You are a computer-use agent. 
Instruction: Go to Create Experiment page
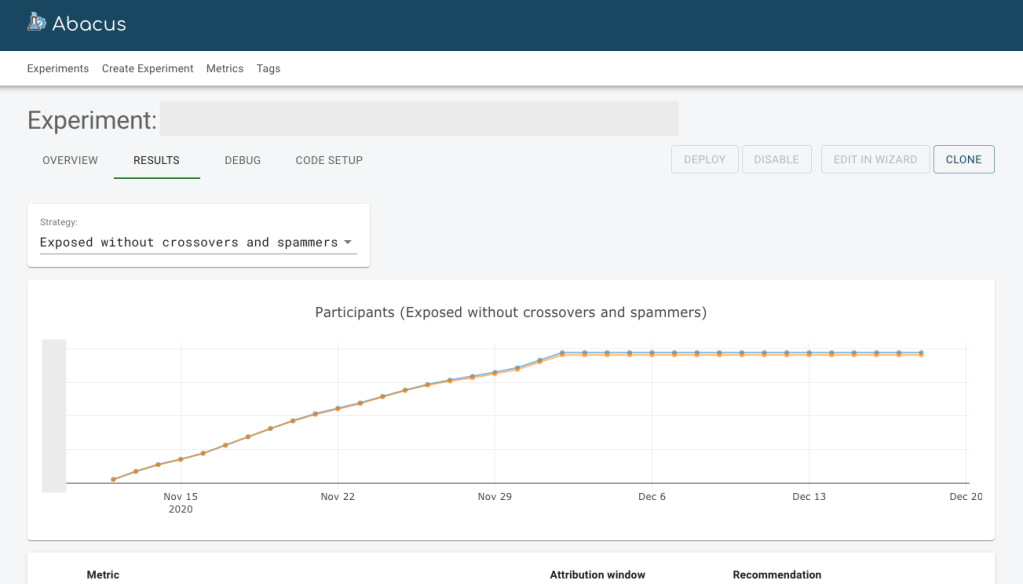point(148,69)
